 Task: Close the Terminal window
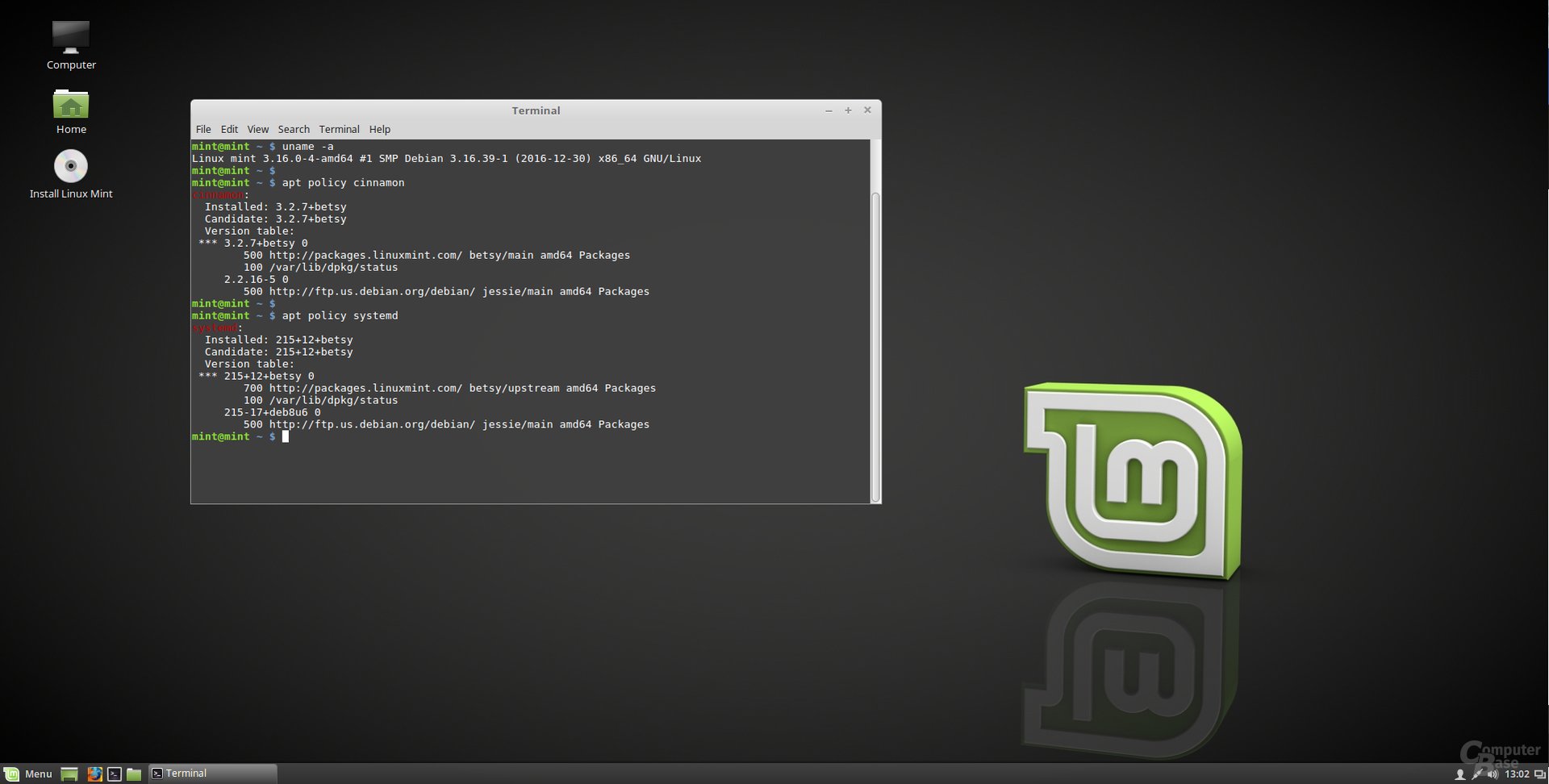pyautogui.click(x=867, y=111)
